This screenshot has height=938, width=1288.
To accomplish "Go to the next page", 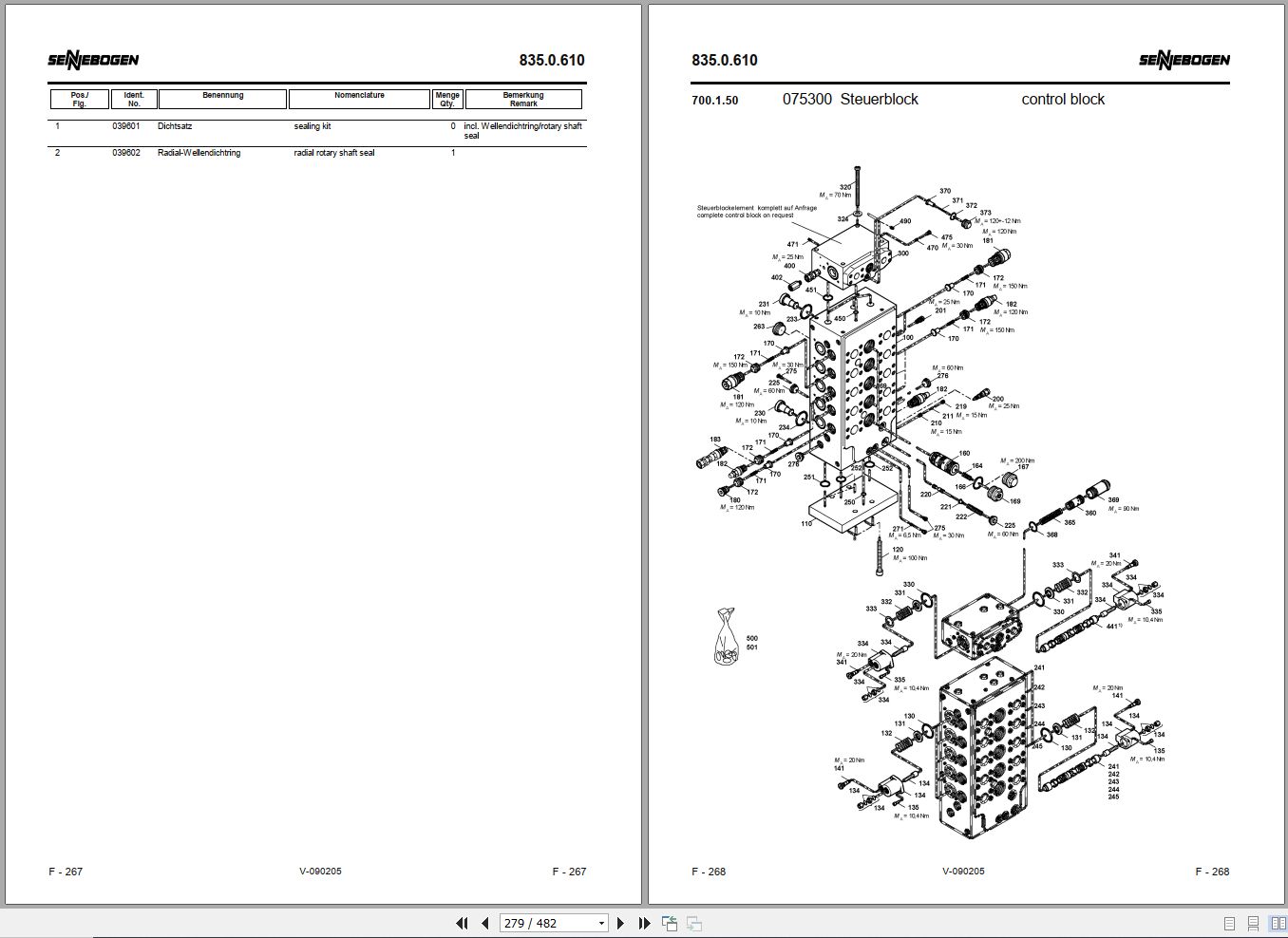I will coord(621,923).
